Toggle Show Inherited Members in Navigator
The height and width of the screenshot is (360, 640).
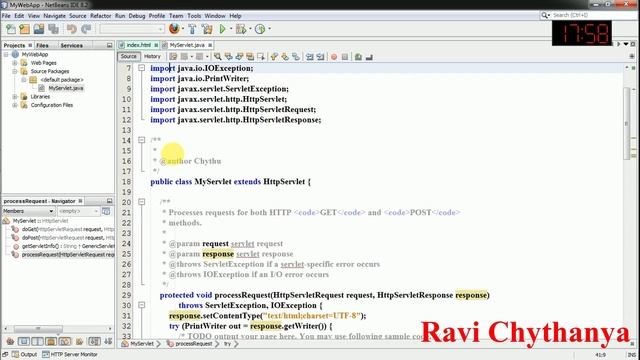click(x=10, y=341)
